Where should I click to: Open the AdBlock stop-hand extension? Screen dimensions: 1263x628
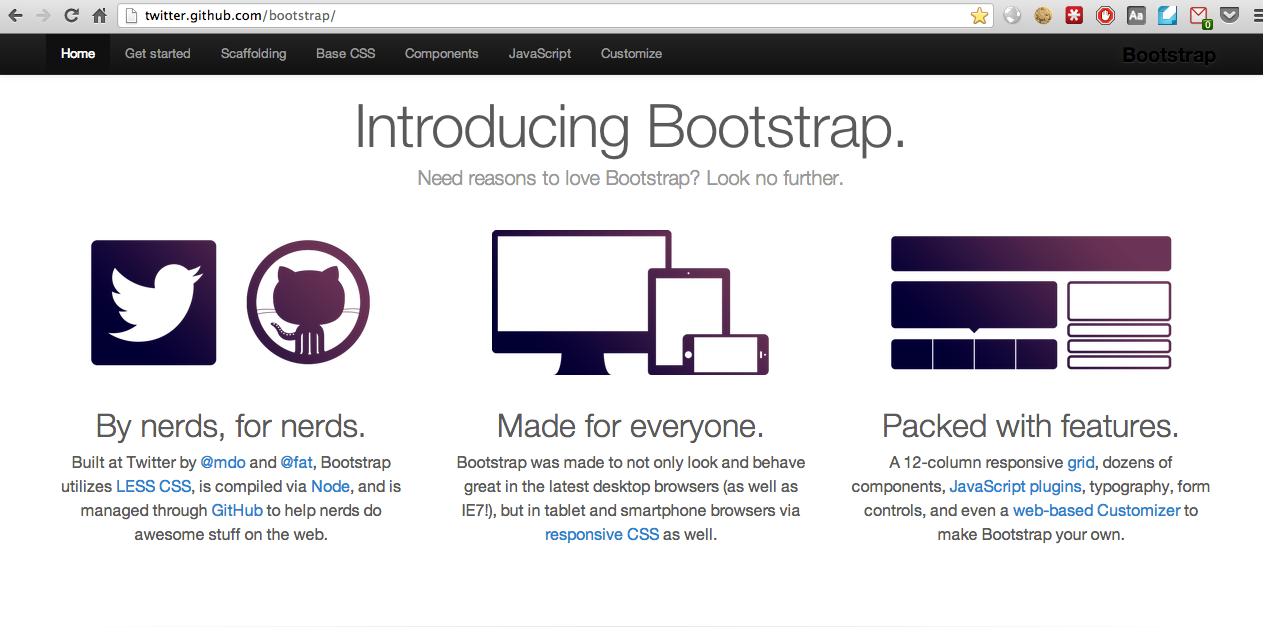pos(1105,16)
